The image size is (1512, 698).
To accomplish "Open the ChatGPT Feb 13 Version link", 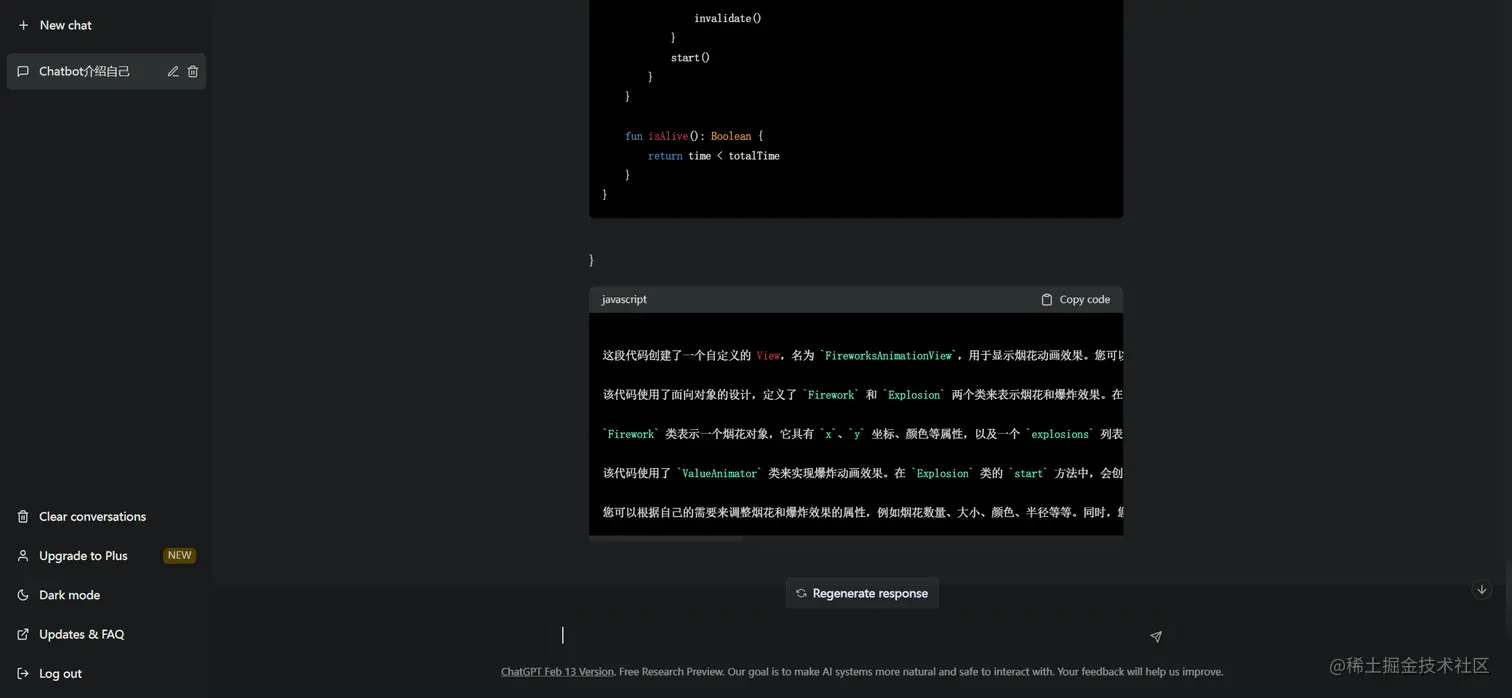I will [x=557, y=671].
